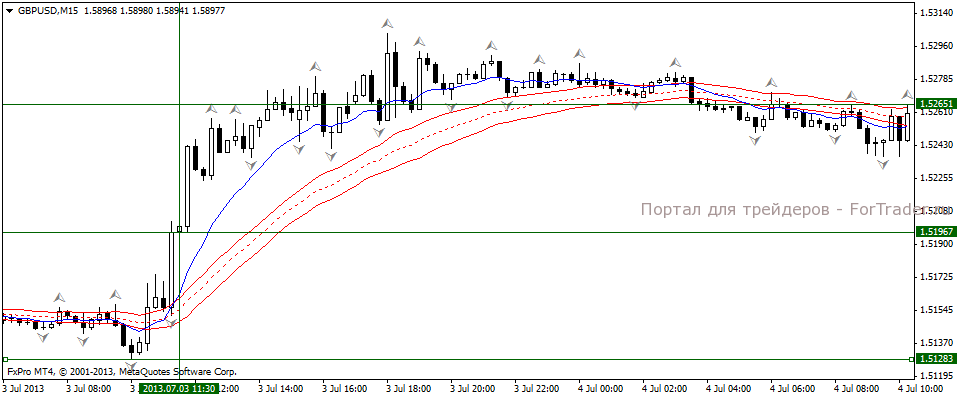
Task: Click the 2013.07.03 11:30 crosshair date label
Action: tap(178, 388)
